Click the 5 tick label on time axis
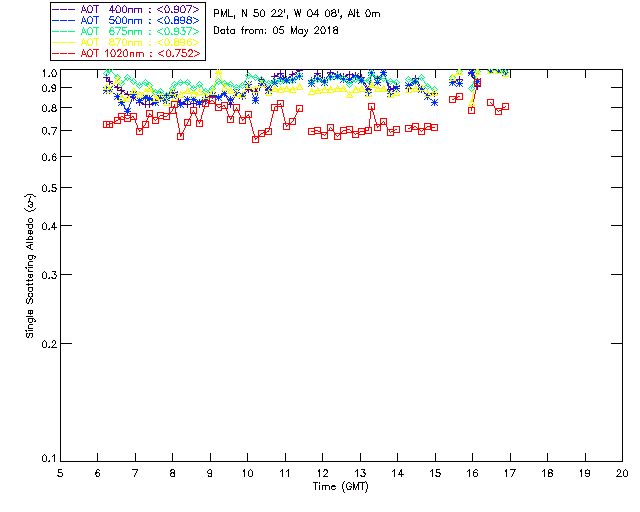 (60, 473)
